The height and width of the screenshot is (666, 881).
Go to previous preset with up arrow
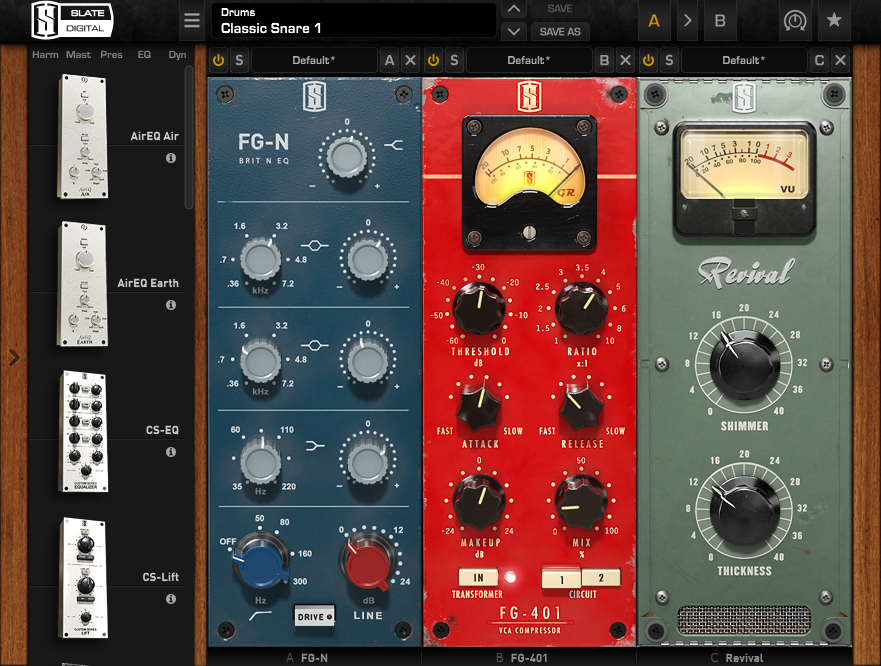pyautogui.click(x=513, y=9)
